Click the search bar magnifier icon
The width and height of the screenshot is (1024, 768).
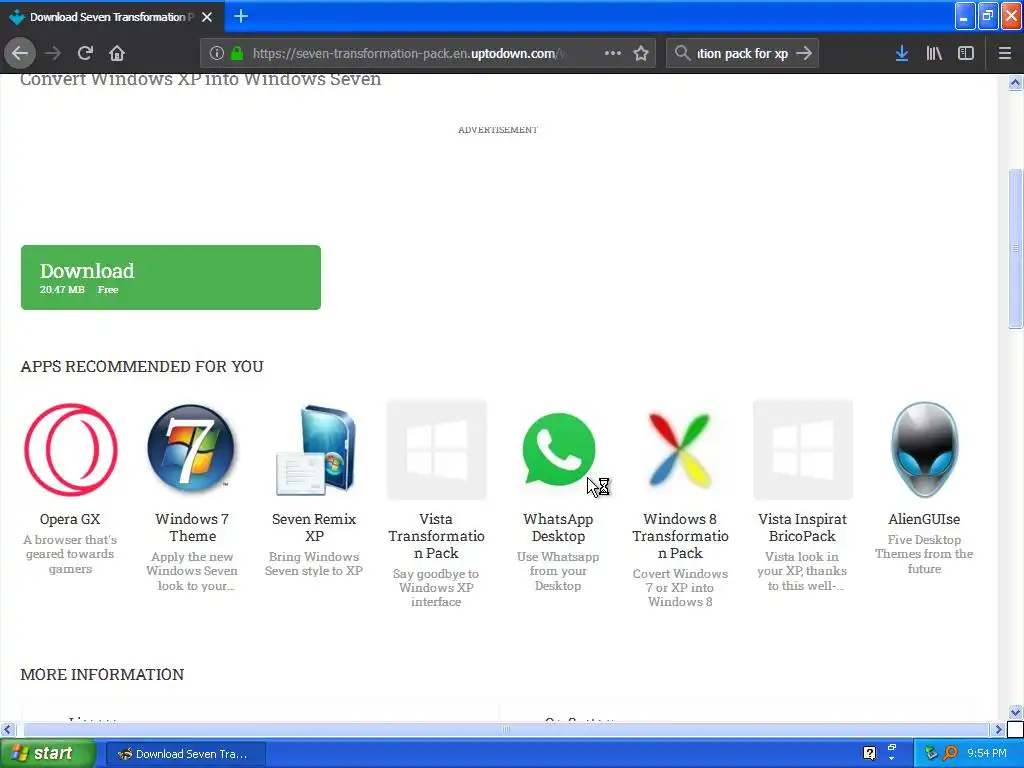point(682,54)
